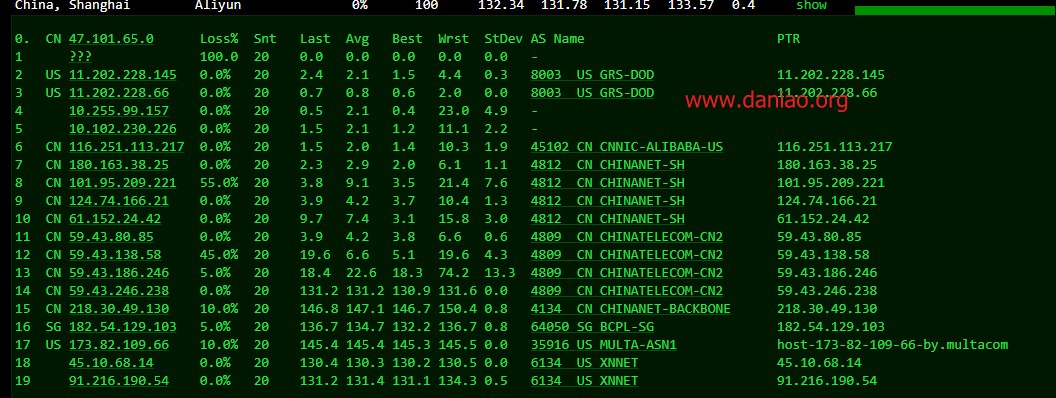This screenshot has height=398, width=1056.
Task: Select PTR text 218.30.49.130
Action: click(827, 309)
